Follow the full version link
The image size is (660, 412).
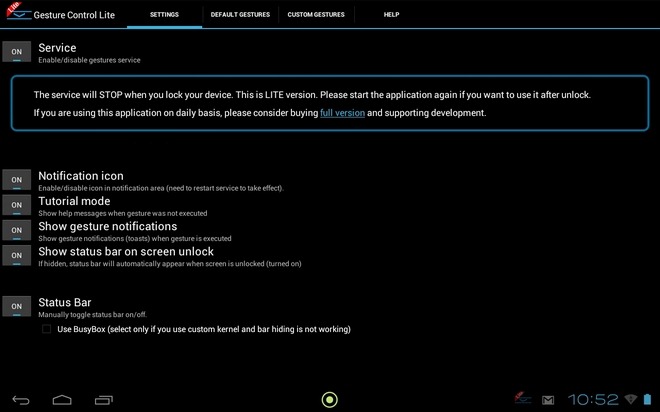point(342,113)
